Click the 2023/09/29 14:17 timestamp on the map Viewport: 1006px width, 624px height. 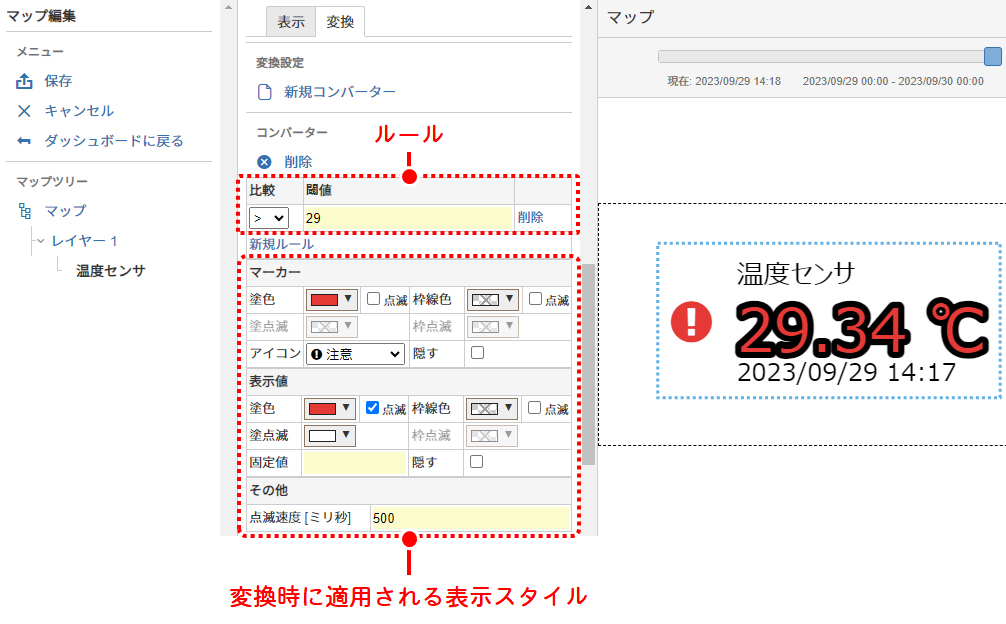coord(846,373)
